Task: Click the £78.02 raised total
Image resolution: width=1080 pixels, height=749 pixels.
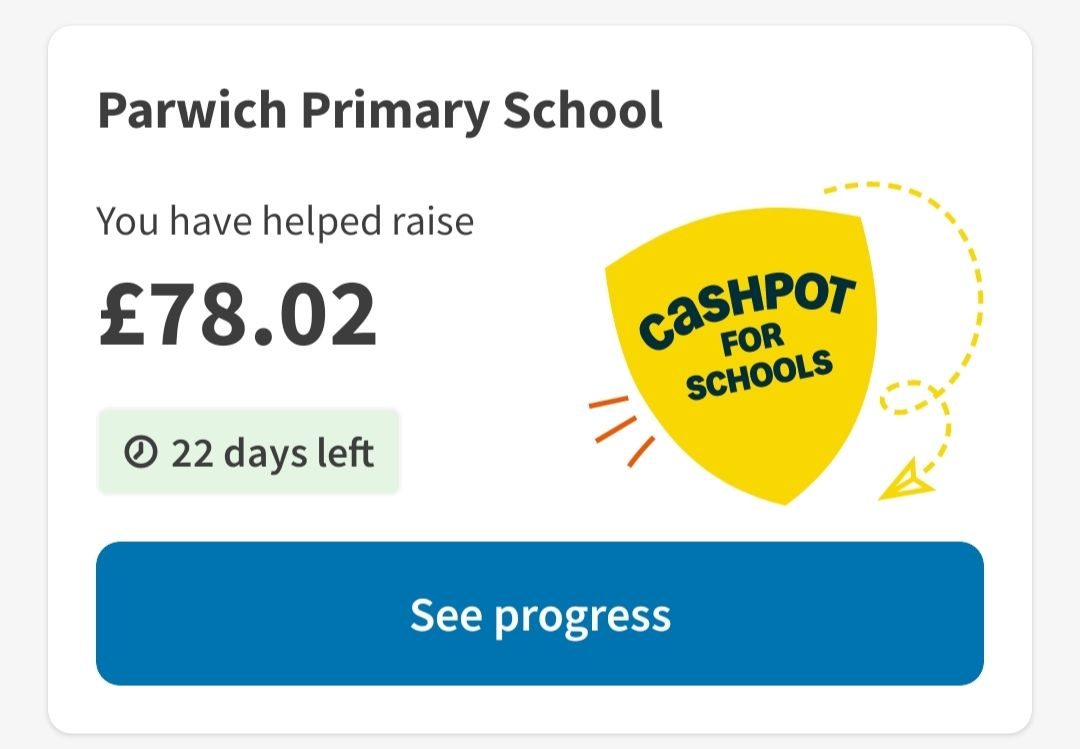Action: click(238, 313)
